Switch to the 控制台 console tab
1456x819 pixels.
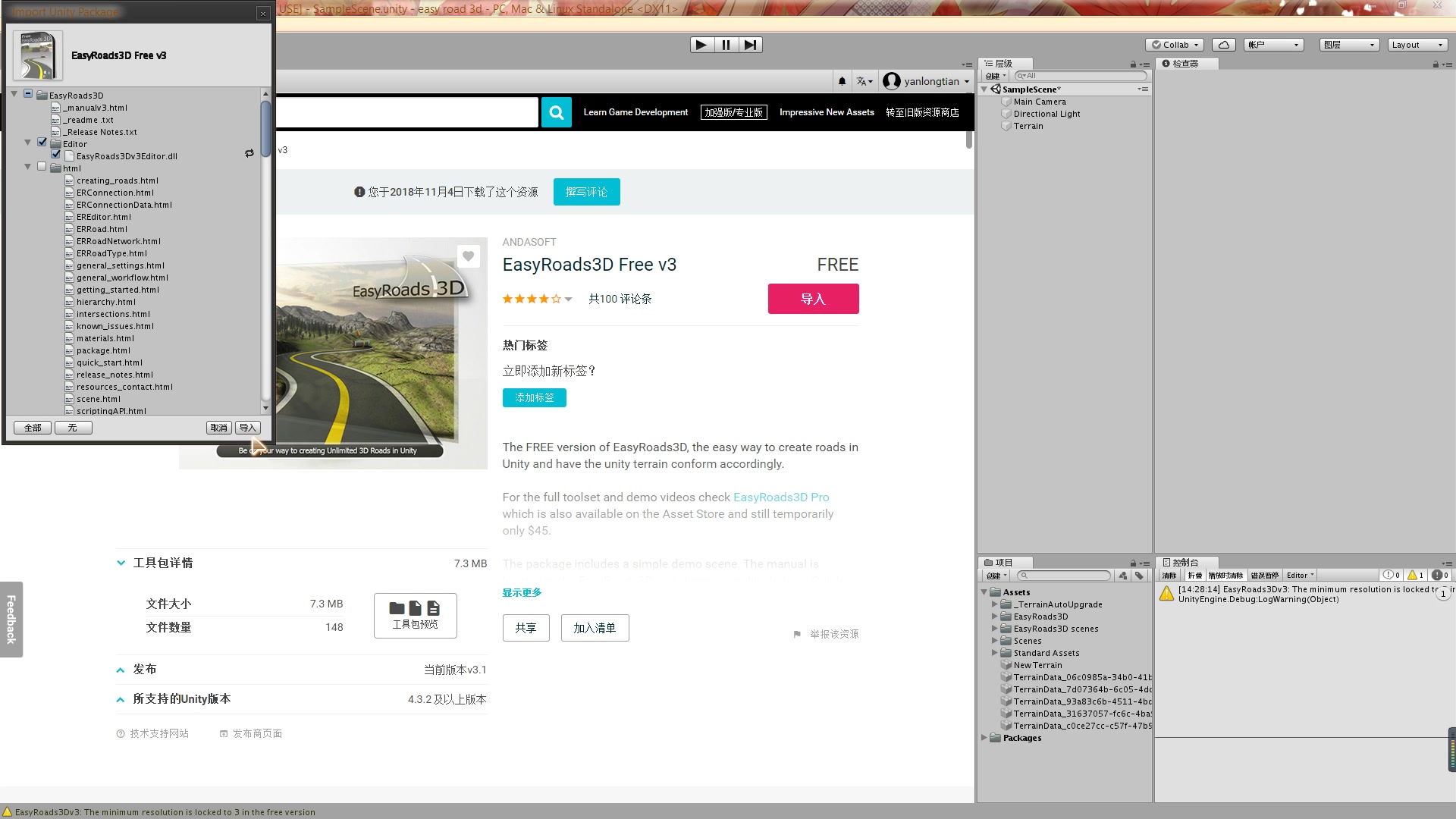[x=1185, y=562]
